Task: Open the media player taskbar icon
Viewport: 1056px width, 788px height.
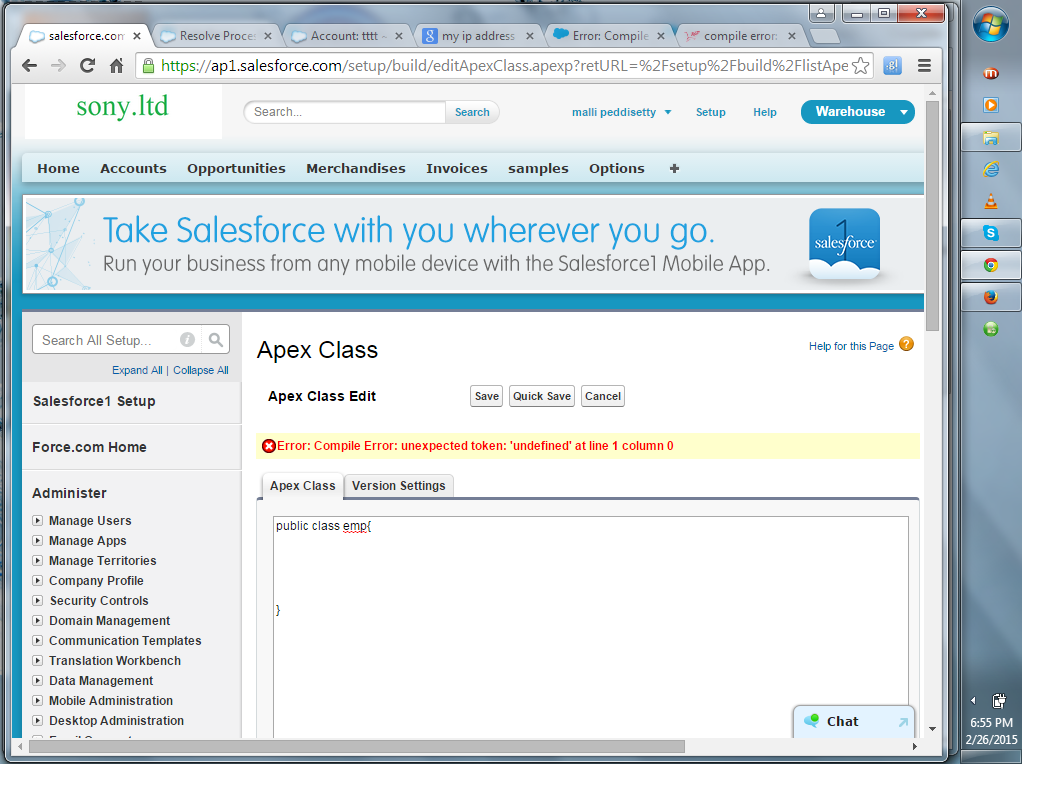Action: tap(991, 104)
